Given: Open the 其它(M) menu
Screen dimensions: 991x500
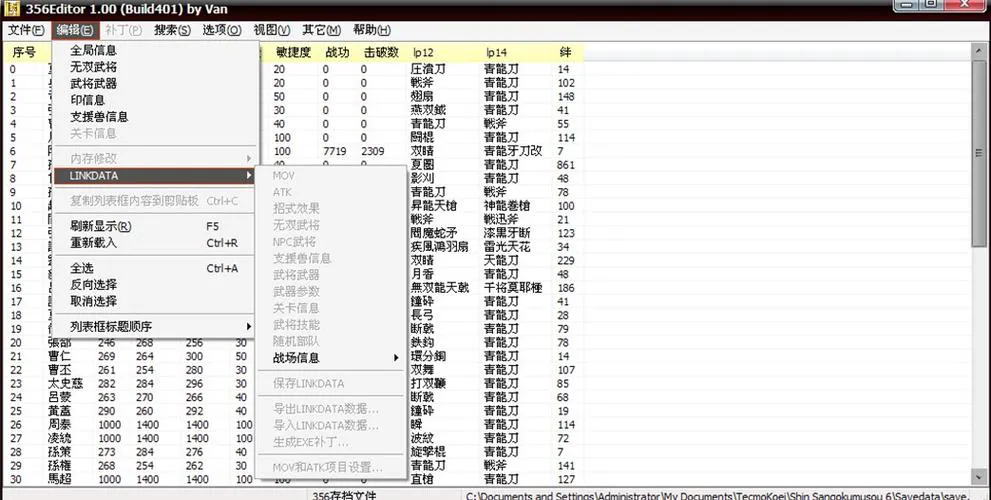Looking at the screenshot, I should pyautogui.click(x=321, y=30).
